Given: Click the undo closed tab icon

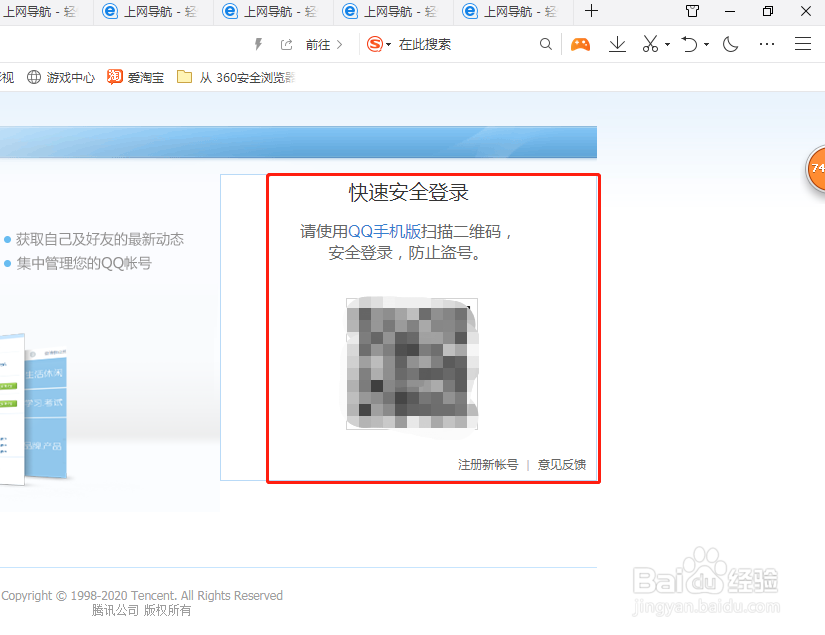Looking at the screenshot, I should (689, 45).
